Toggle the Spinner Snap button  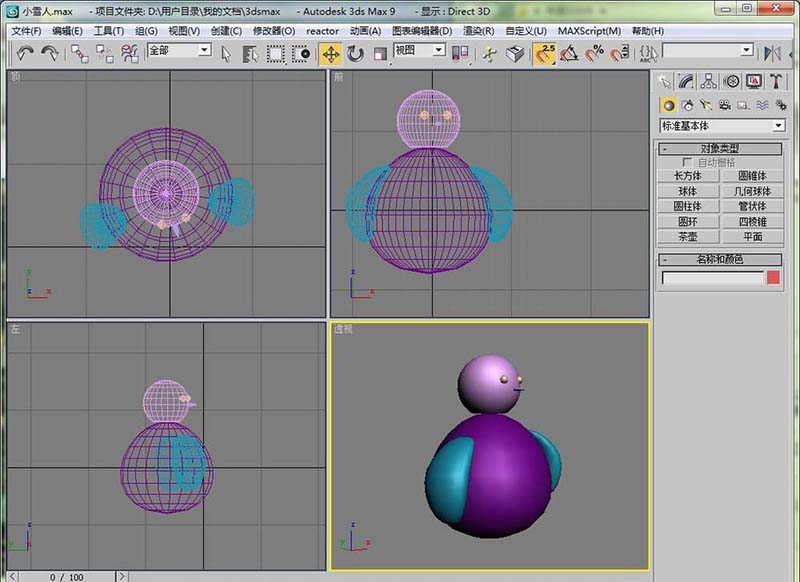620,54
